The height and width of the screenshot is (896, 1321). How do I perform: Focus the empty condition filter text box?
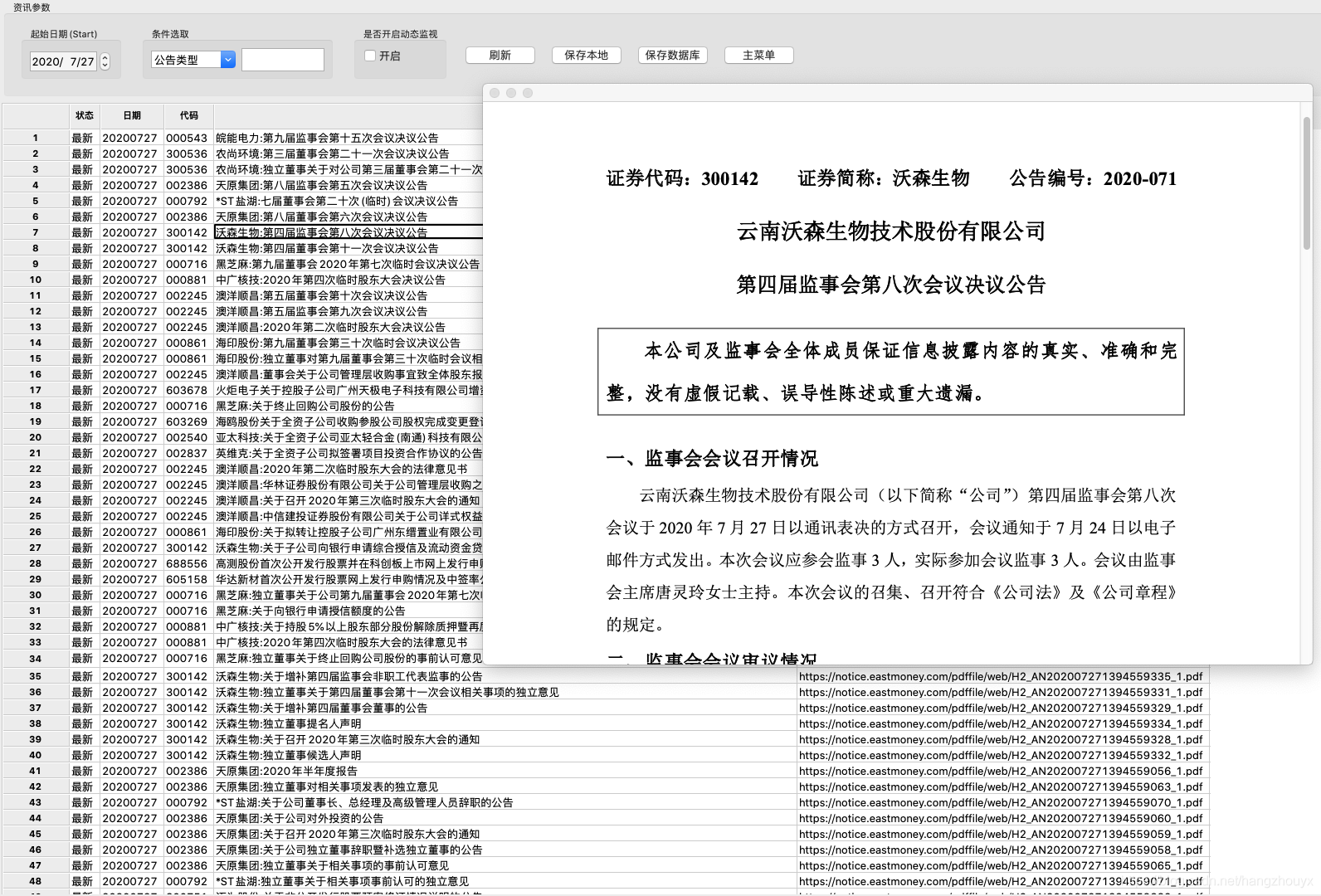(x=283, y=60)
